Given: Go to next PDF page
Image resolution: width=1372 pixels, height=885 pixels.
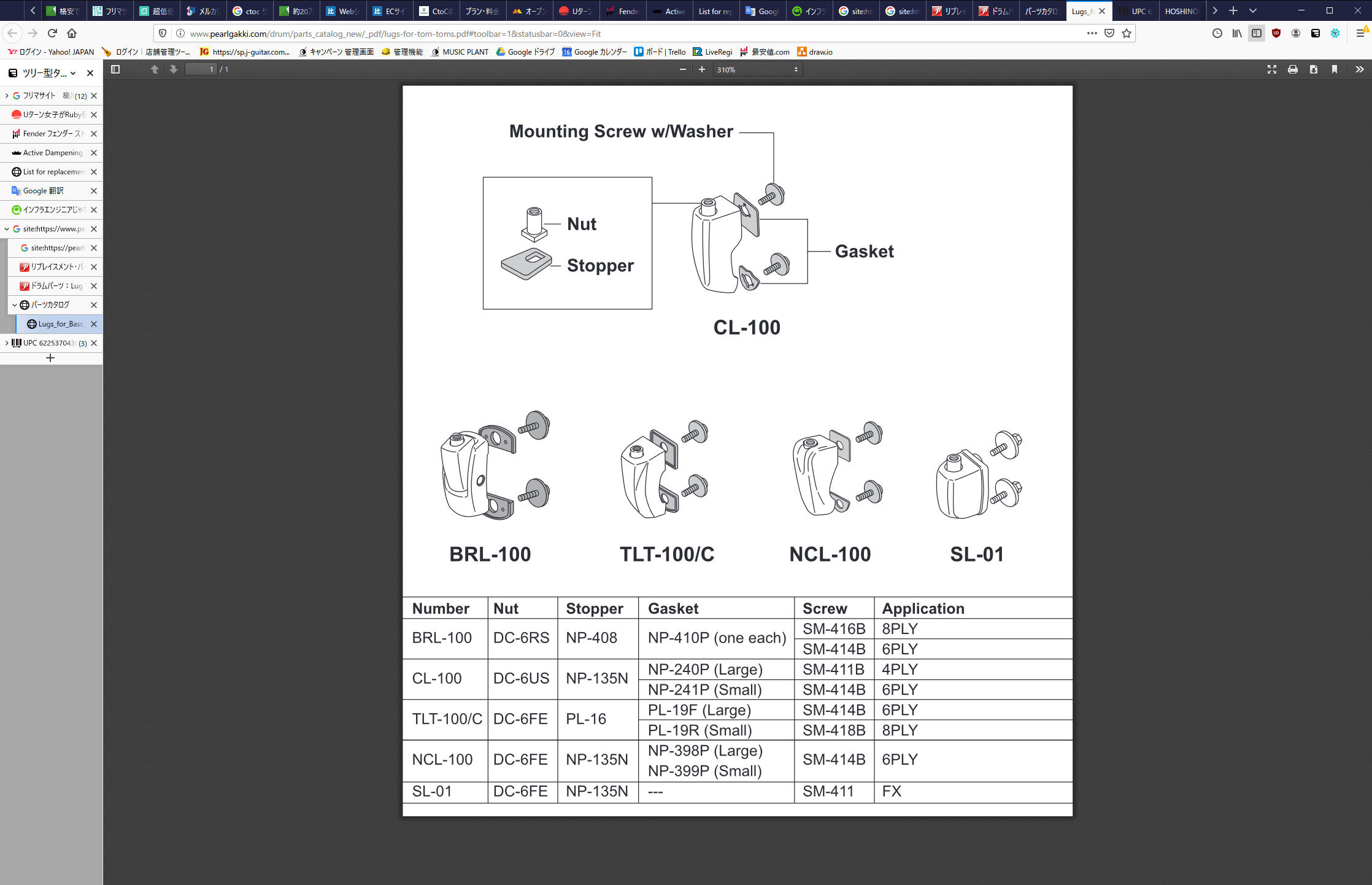Looking at the screenshot, I should pyautogui.click(x=174, y=69).
